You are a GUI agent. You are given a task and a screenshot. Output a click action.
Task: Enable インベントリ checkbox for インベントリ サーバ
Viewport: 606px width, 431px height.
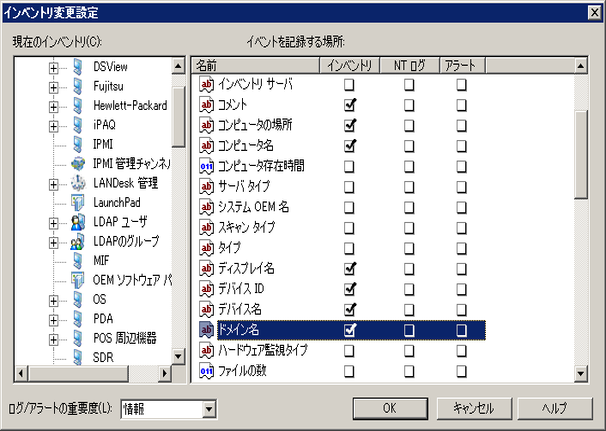(x=349, y=85)
